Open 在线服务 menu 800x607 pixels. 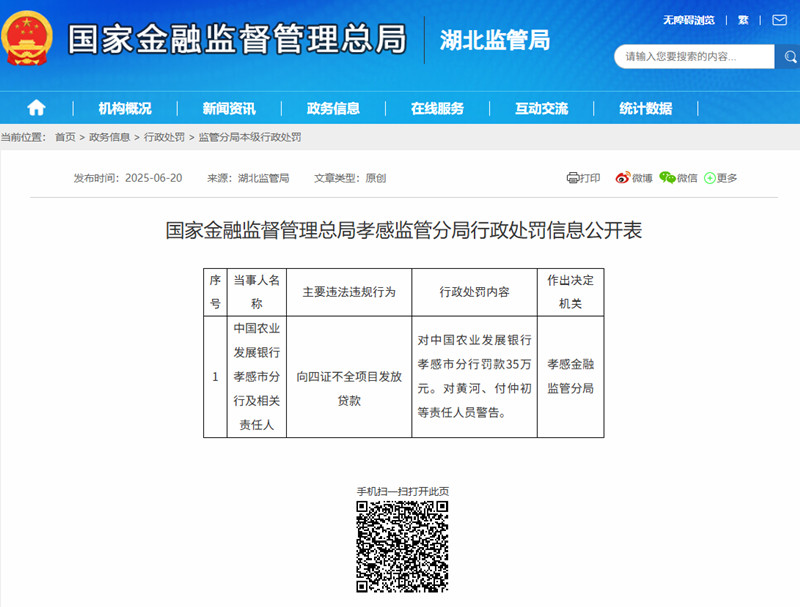437,108
